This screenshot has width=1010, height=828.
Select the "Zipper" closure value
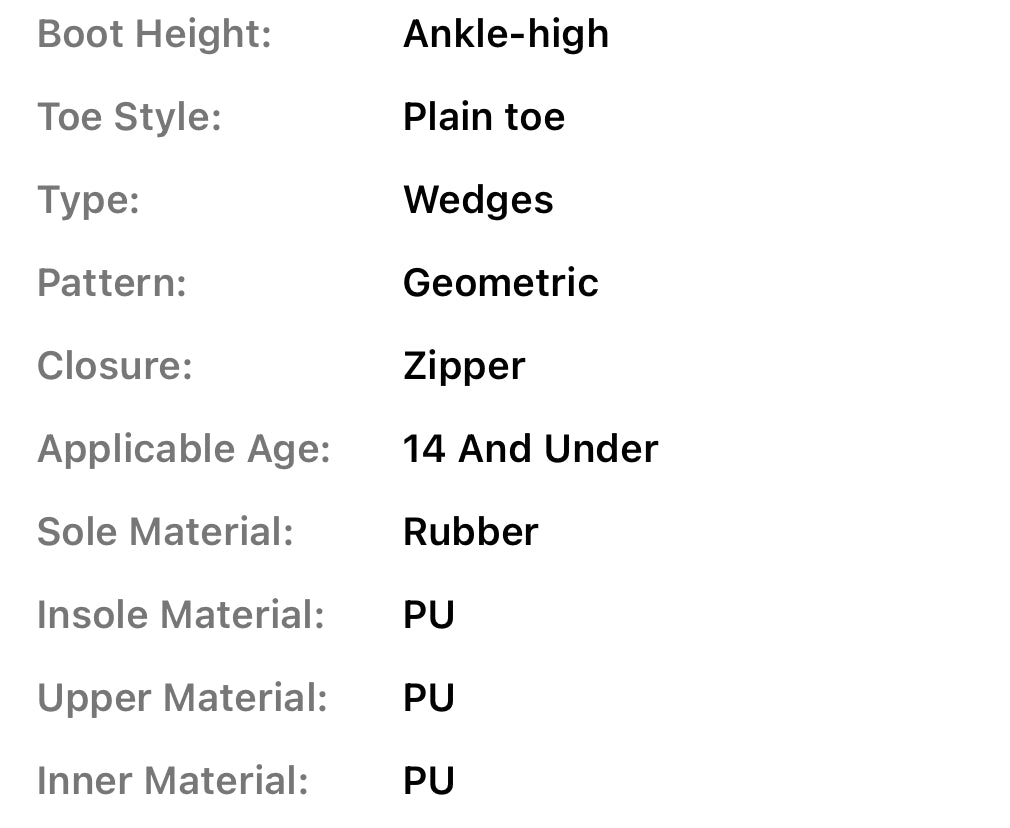coord(463,366)
